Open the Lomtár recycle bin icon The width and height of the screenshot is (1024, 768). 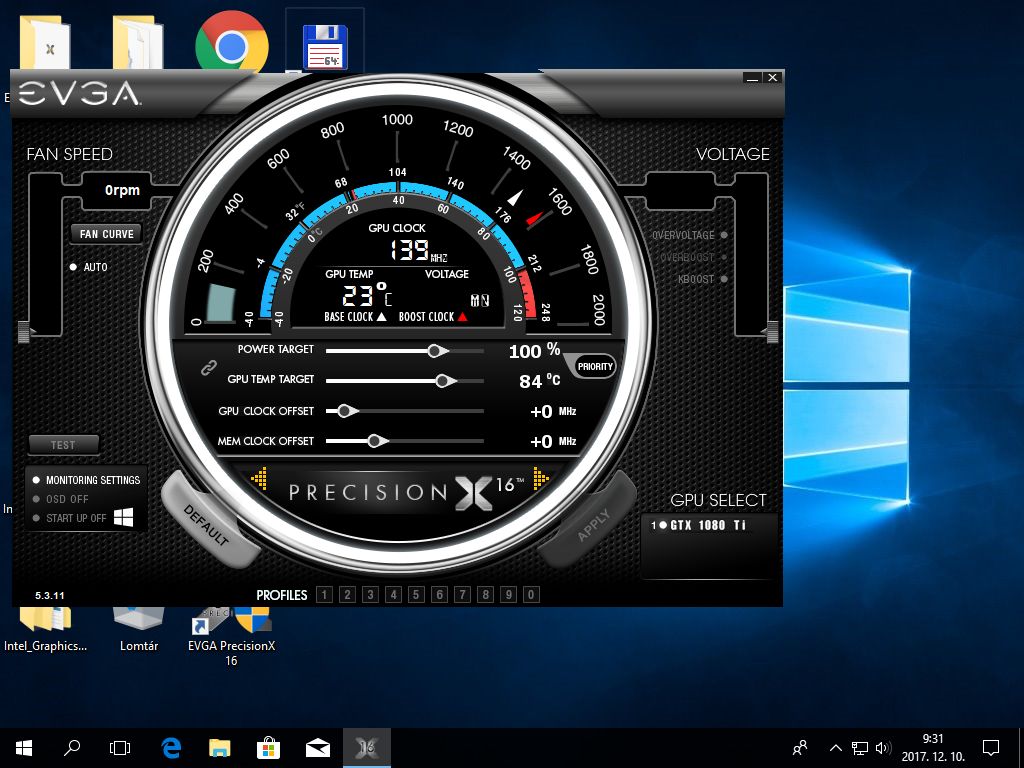pyautogui.click(x=138, y=631)
